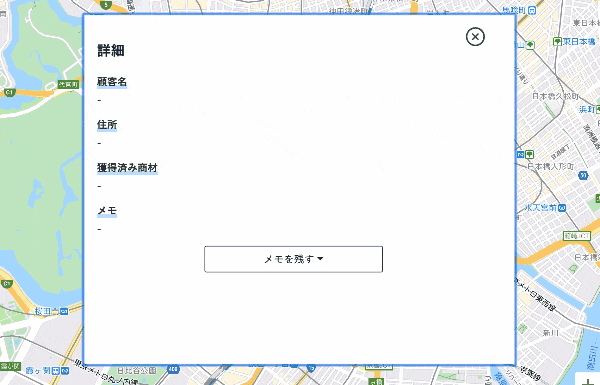
Task: Open the メモを残す dropdown
Action: pos(293,259)
